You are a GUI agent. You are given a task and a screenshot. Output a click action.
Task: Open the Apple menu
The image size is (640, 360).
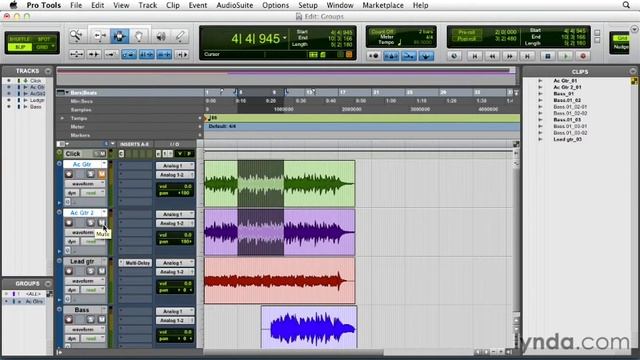13,5
